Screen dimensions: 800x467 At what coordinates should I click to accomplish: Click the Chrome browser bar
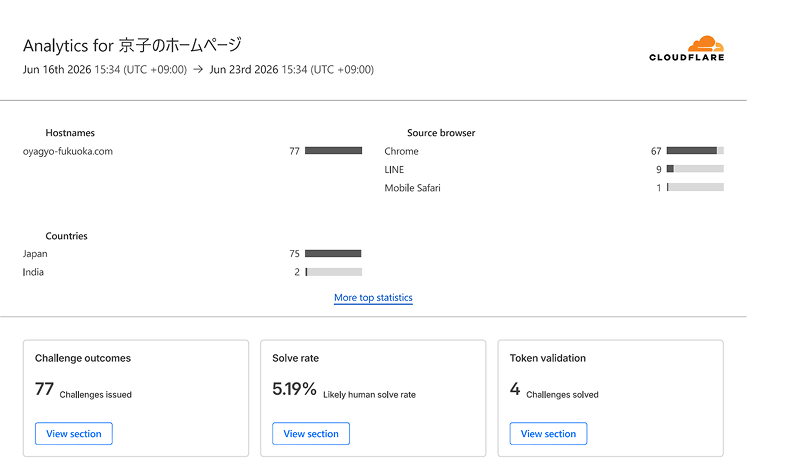[x=695, y=151]
